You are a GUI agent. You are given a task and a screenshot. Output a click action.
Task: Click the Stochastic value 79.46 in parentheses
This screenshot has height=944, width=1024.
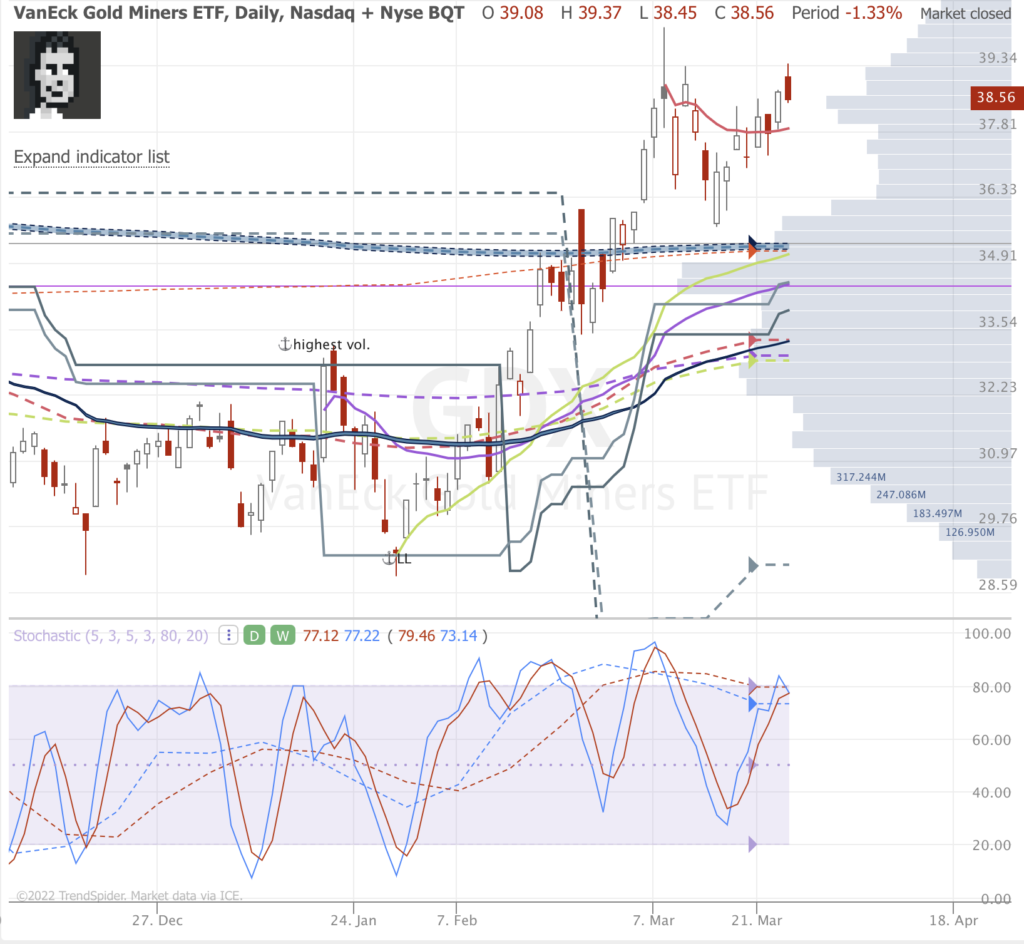[x=416, y=636]
